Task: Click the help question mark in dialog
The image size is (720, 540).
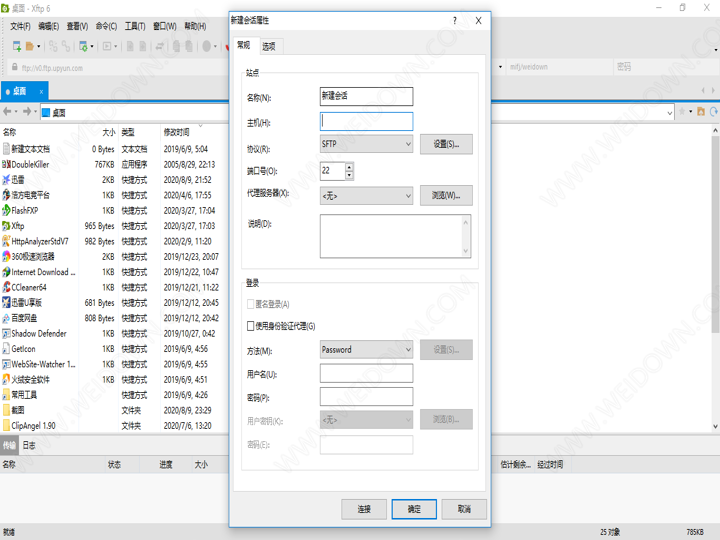Action: coord(455,20)
